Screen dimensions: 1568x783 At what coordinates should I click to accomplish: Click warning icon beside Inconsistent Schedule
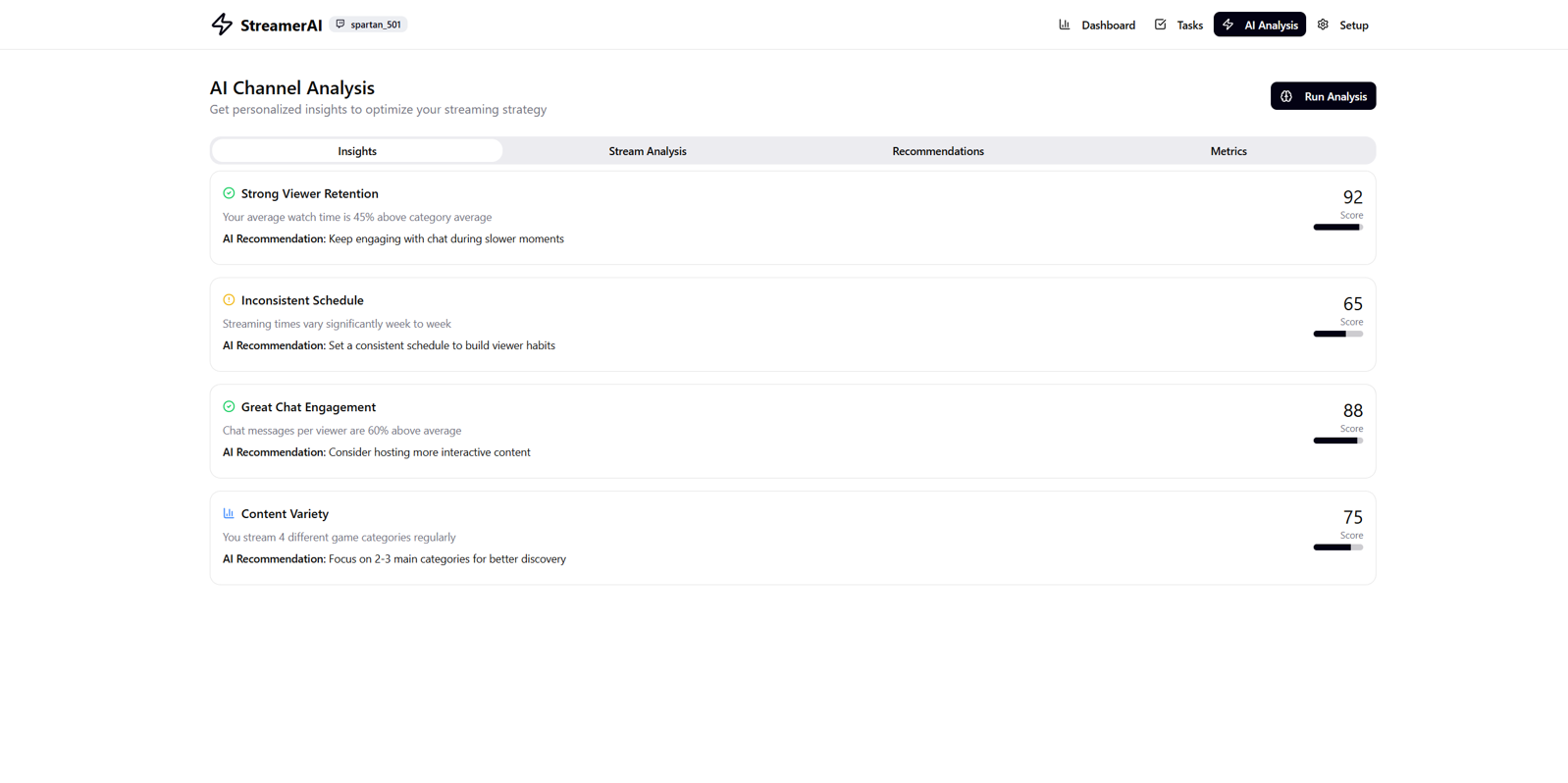click(x=229, y=300)
